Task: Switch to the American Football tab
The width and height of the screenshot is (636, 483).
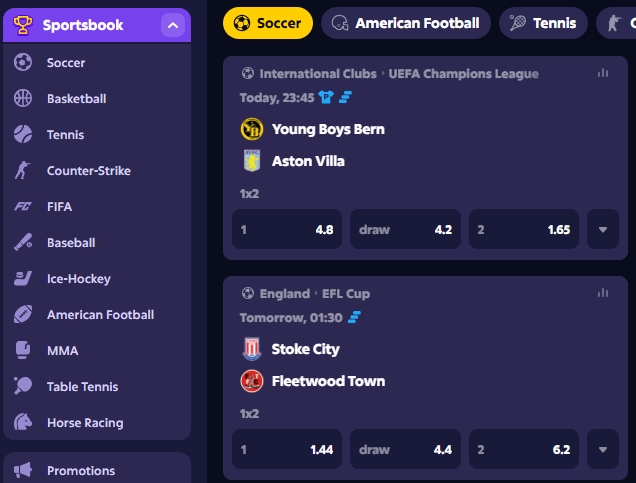Action: click(x=405, y=23)
